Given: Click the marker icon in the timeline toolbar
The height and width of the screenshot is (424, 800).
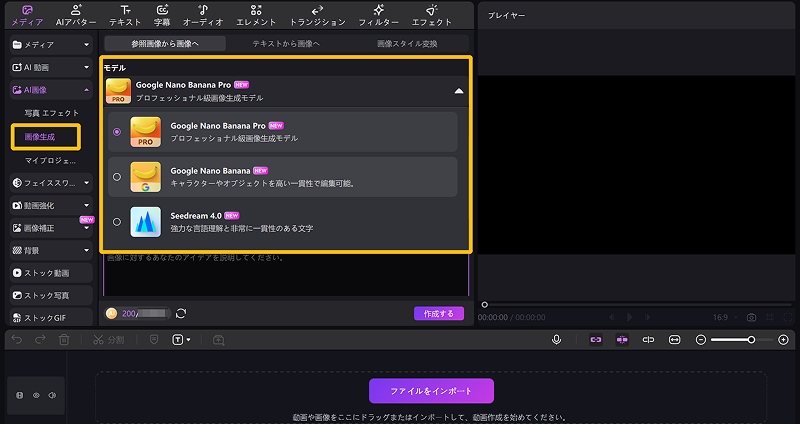Looking at the screenshot, I should tap(154, 340).
